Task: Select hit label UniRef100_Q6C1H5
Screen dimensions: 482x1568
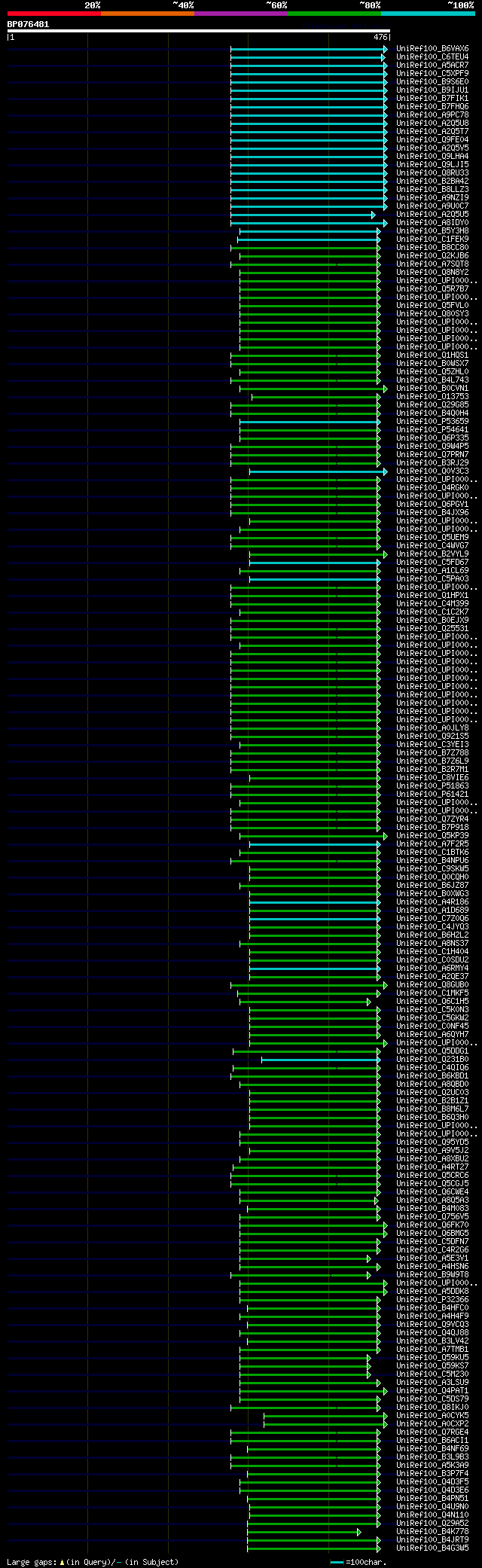Action: (x=432, y=1002)
